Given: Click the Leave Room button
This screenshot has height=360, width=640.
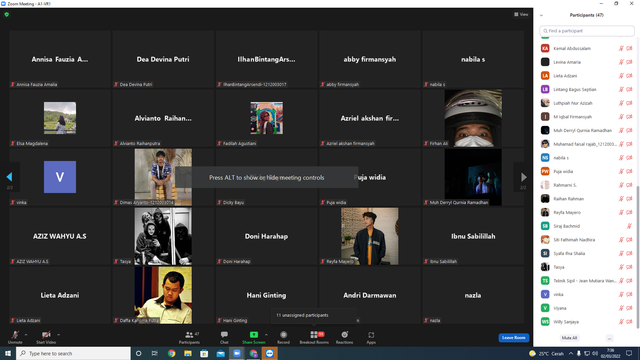Looking at the screenshot, I should [513, 338].
